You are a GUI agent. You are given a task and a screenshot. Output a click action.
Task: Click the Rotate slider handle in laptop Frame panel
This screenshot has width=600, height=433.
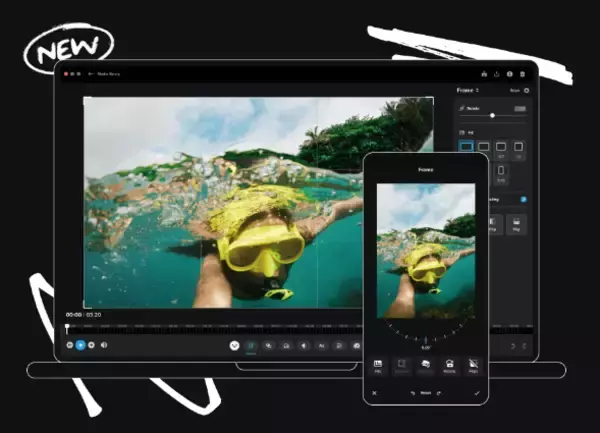[x=492, y=116]
